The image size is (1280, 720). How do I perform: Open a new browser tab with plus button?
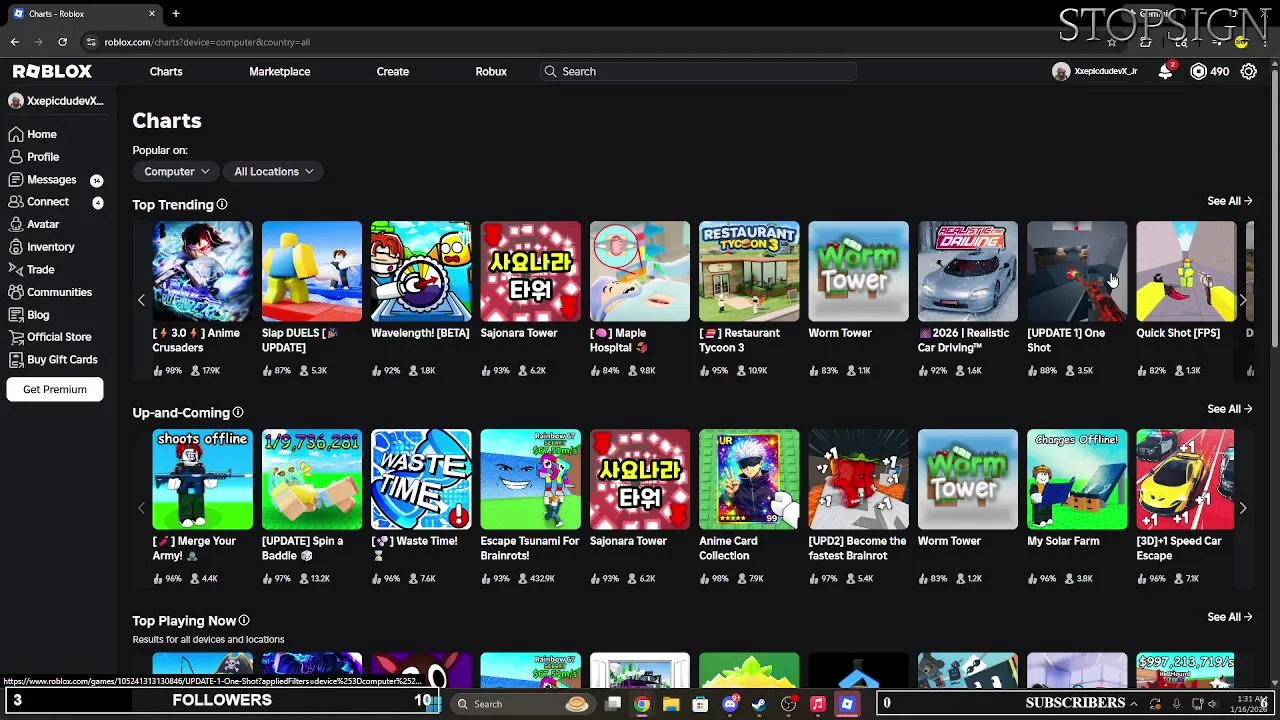pos(176,14)
